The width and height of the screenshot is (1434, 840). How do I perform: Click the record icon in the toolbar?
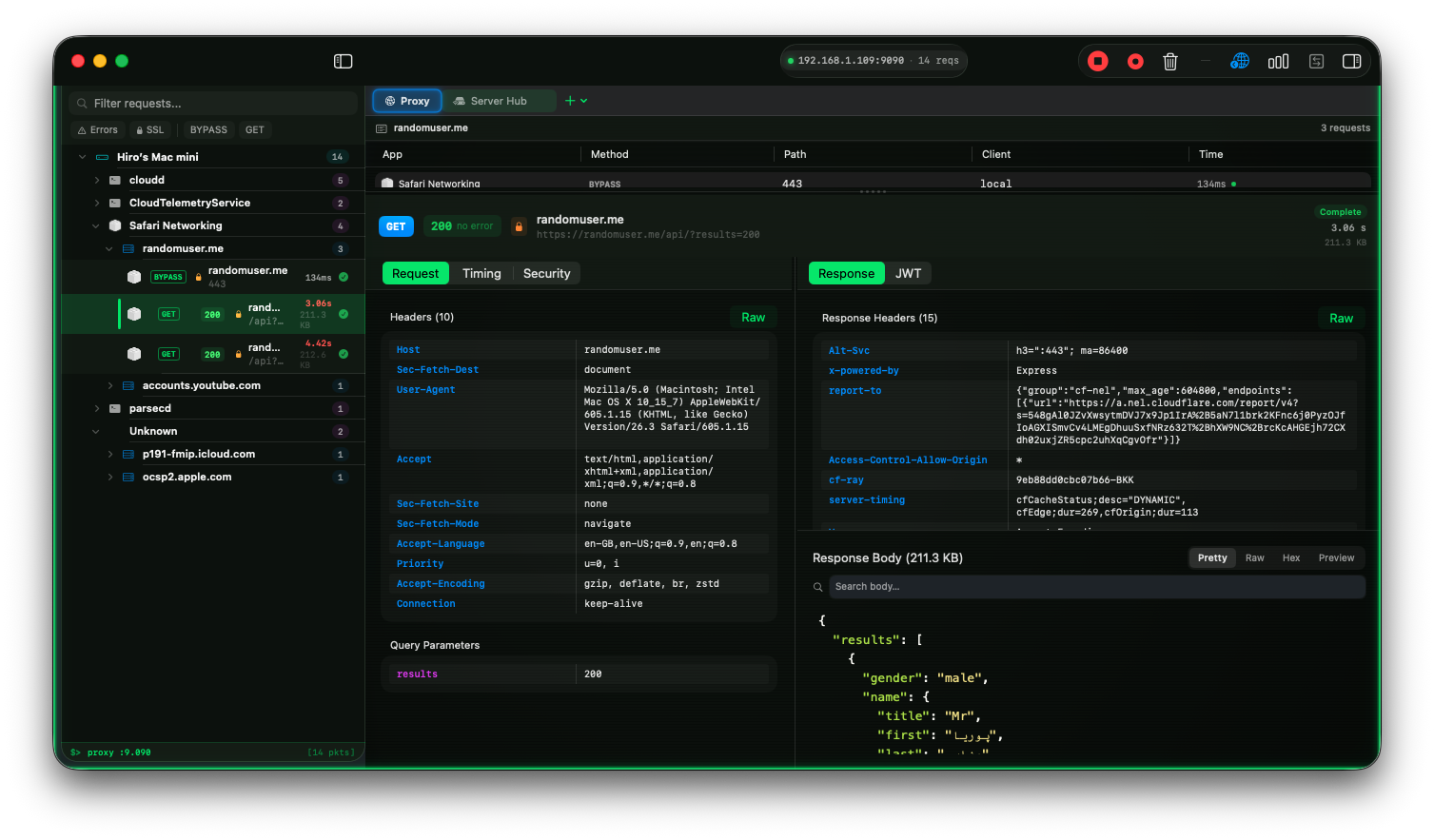(1134, 60)
